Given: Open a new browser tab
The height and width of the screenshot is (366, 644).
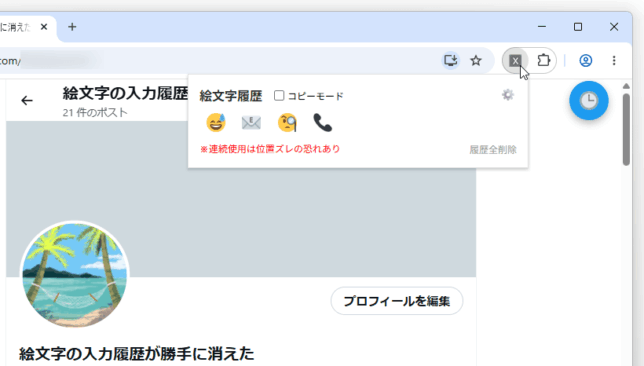Looking at the screenshot, I should click(72, 27).
